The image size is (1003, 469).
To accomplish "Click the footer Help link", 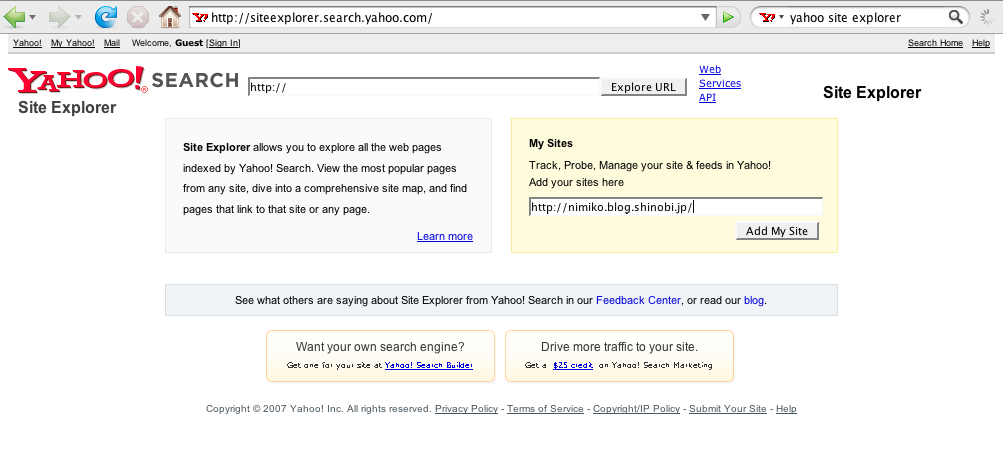I will click(786, 409).
